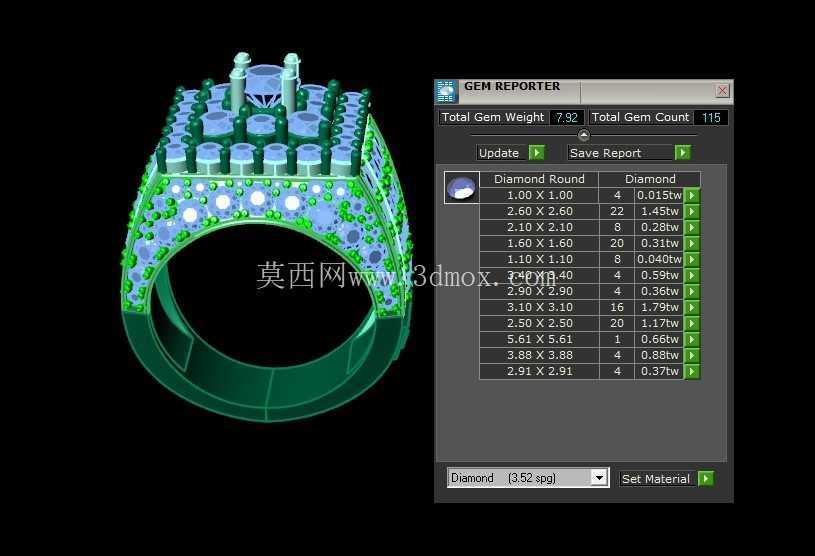Click green arrow for 2.91 X 2.91 row

(692, 372)
